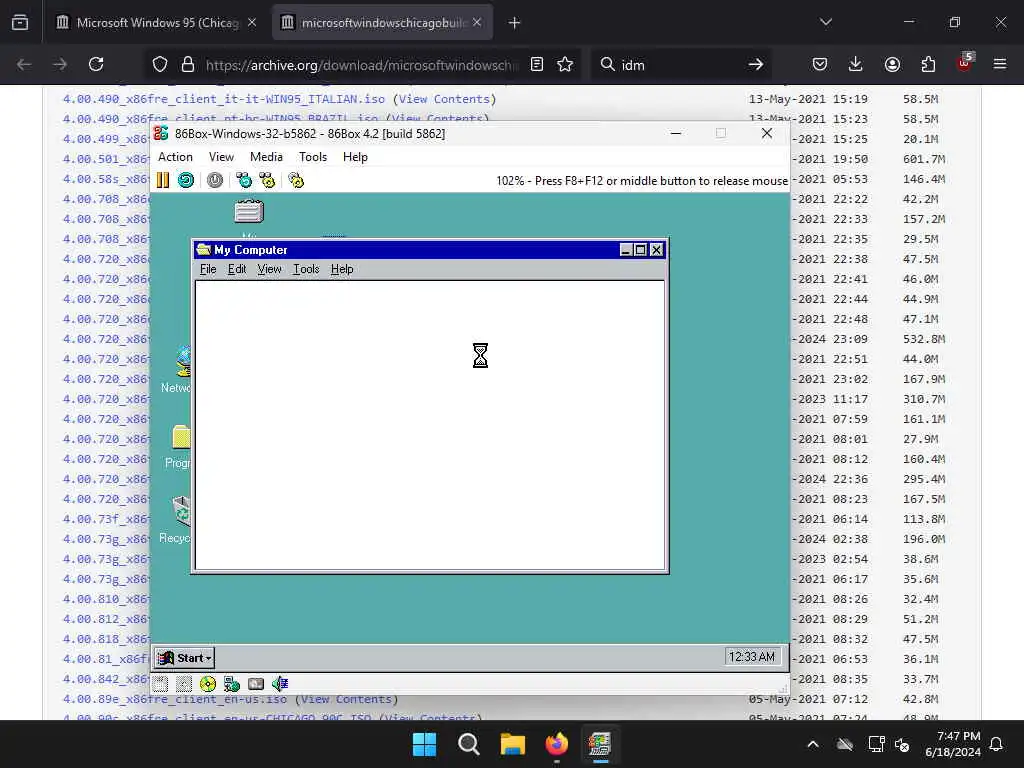1024x768 pixels.
Task: Open File Explorer from taskbar
Action: point(513,744)
